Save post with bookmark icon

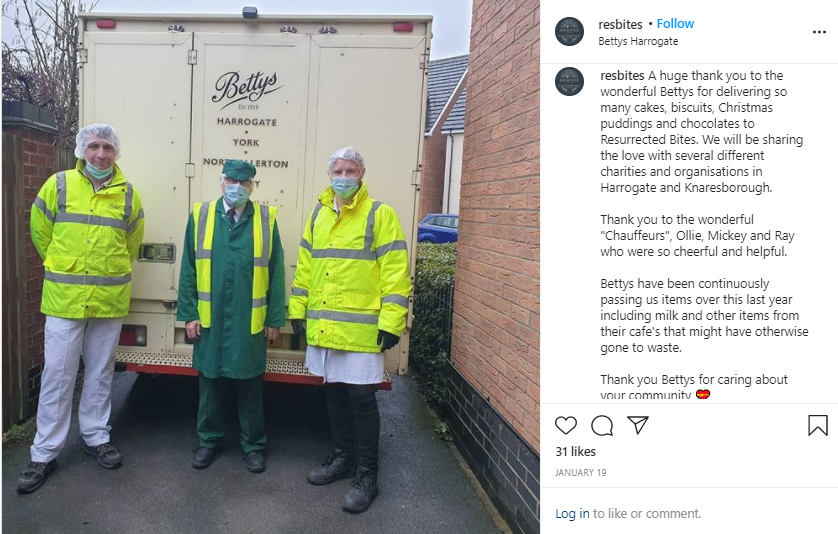[818, 425]
